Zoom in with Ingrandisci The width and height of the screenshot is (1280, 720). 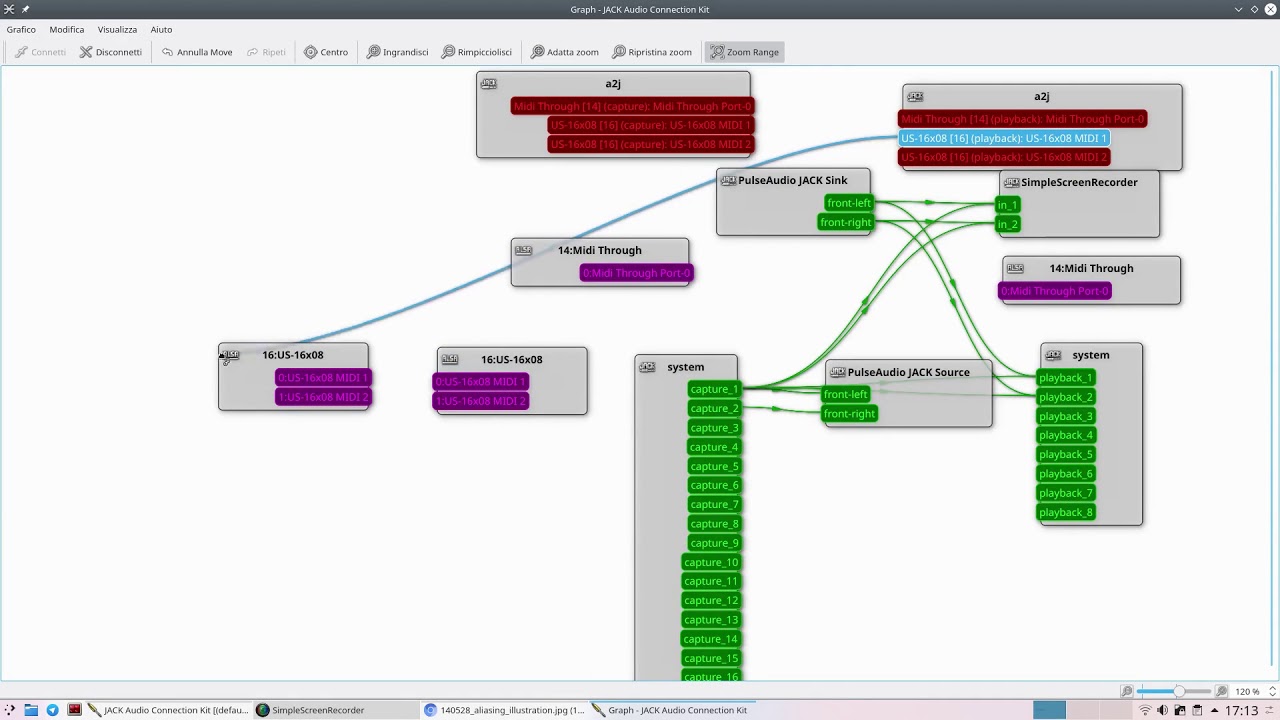[398, 52]
